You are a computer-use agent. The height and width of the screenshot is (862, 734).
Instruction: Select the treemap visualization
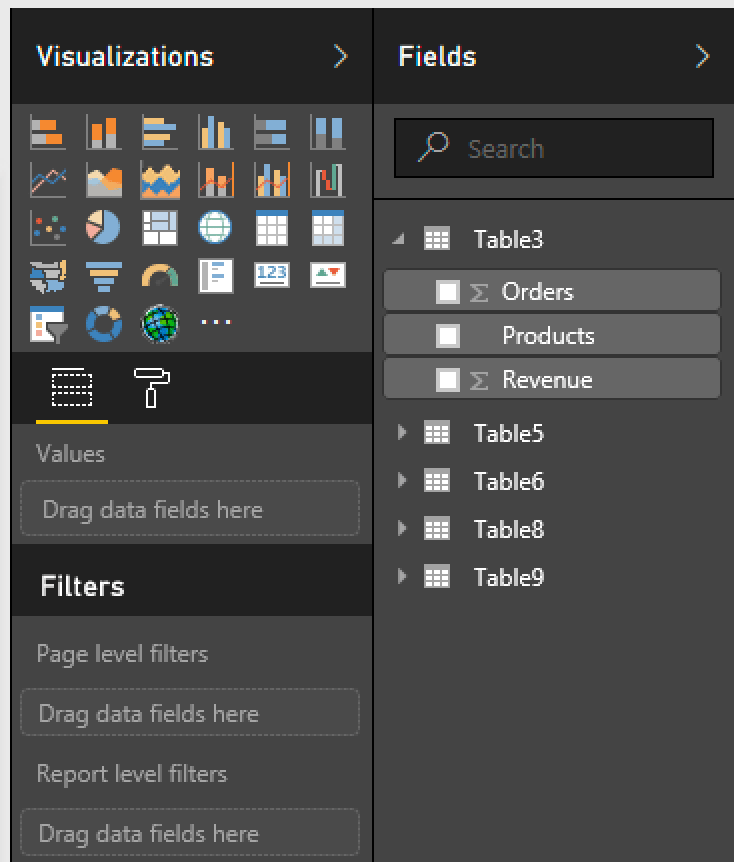point(159,228)
